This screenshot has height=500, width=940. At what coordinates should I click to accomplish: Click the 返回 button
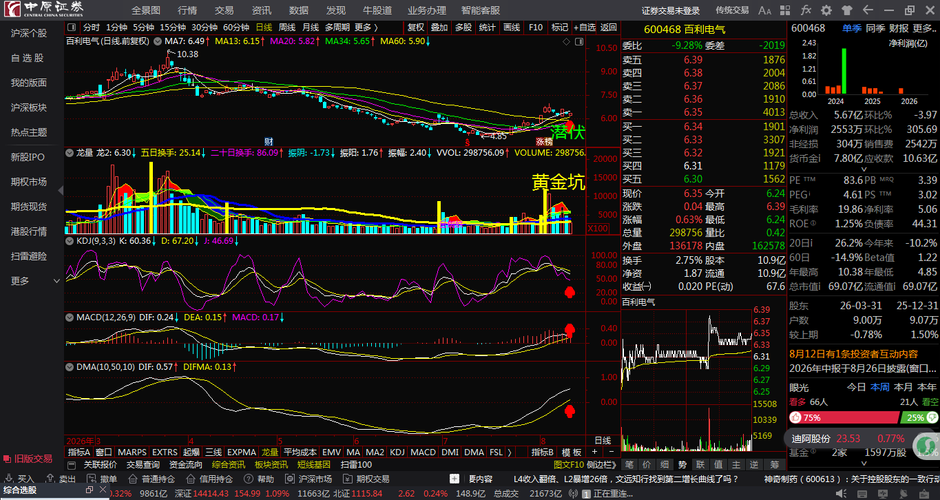(608, 27)
